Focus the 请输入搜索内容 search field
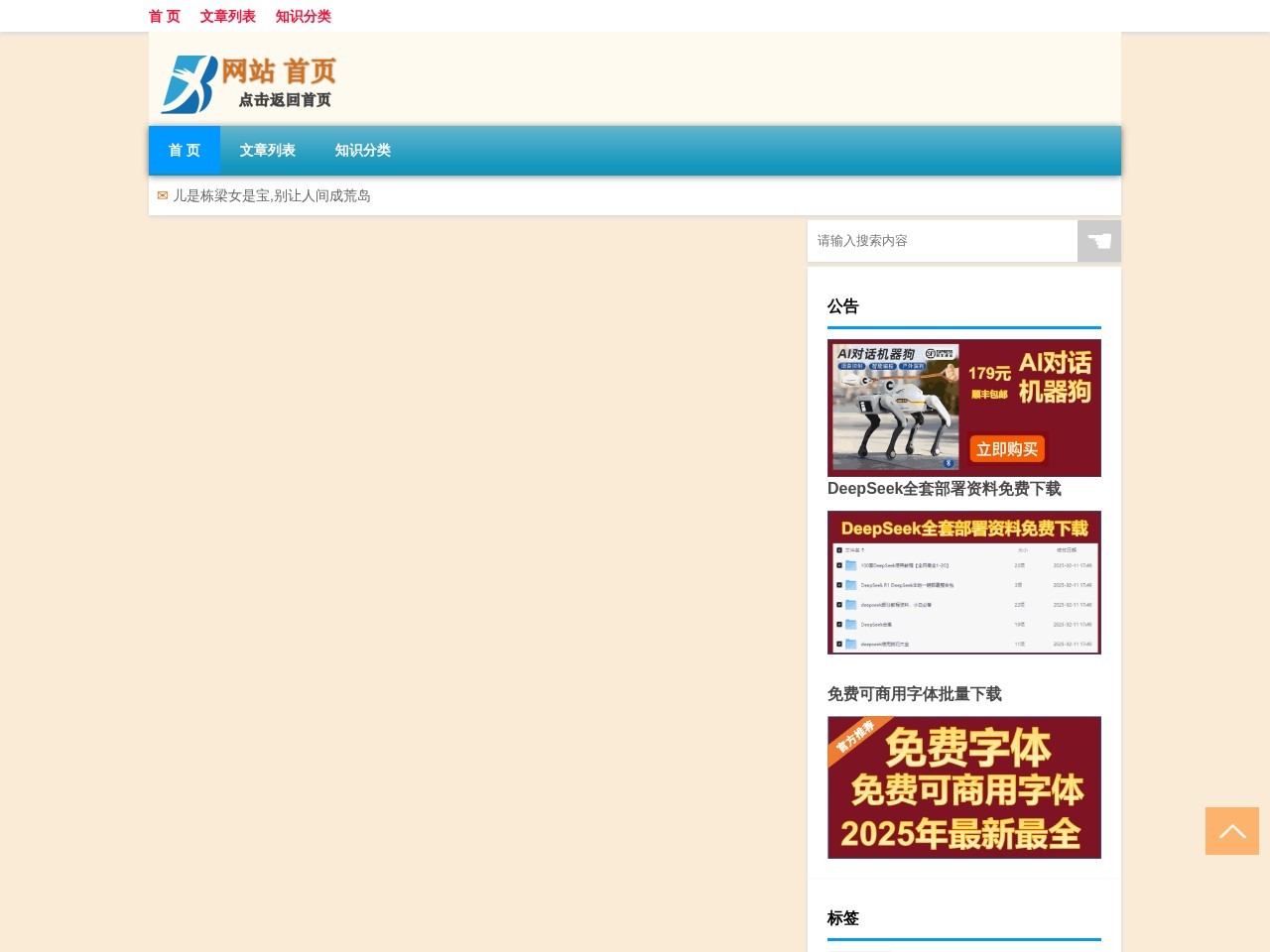 943,241
